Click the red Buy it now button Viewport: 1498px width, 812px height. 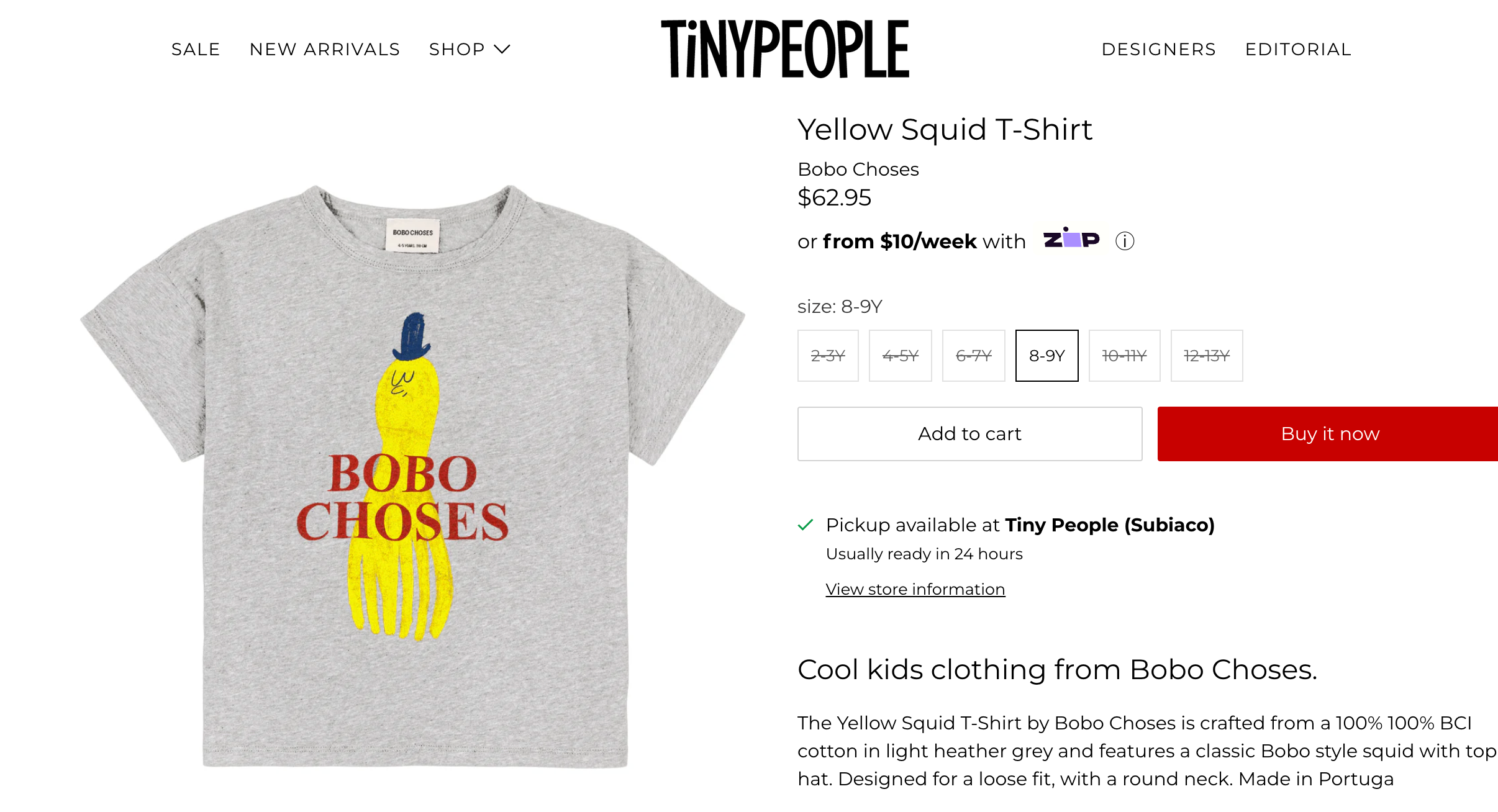(1328, 434)
